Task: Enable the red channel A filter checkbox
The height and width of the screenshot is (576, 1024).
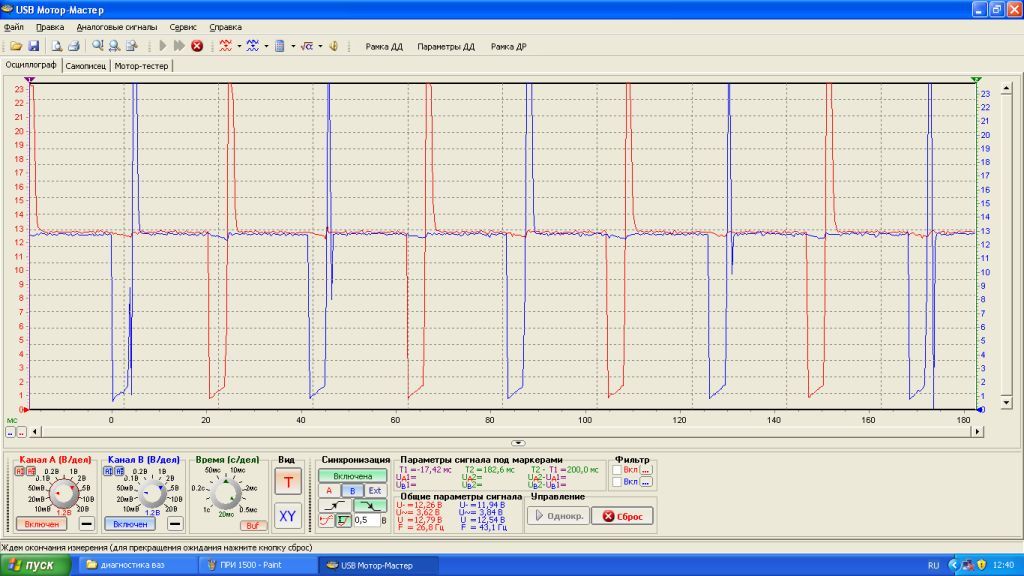Action: click(x=616, y=470)
